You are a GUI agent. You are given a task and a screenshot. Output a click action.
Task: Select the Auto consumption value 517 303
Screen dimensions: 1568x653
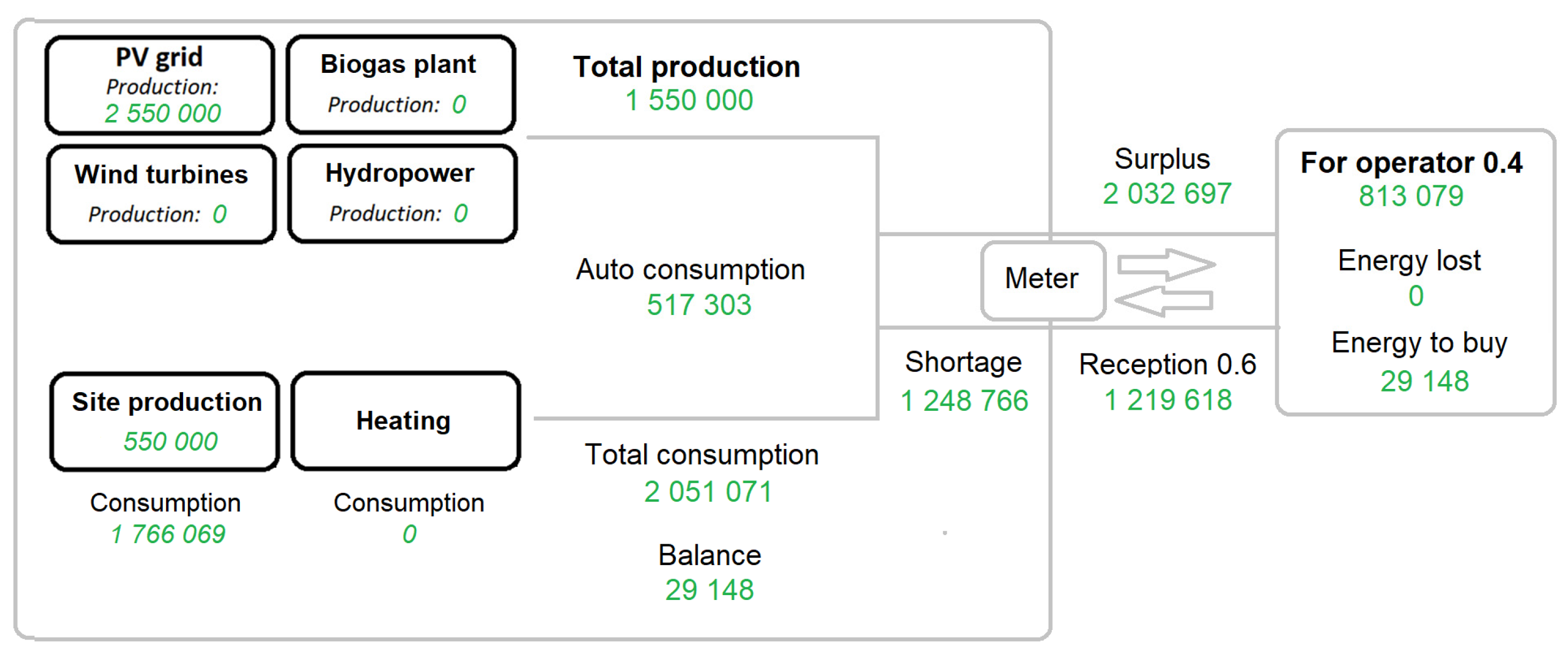coord(699,305)
